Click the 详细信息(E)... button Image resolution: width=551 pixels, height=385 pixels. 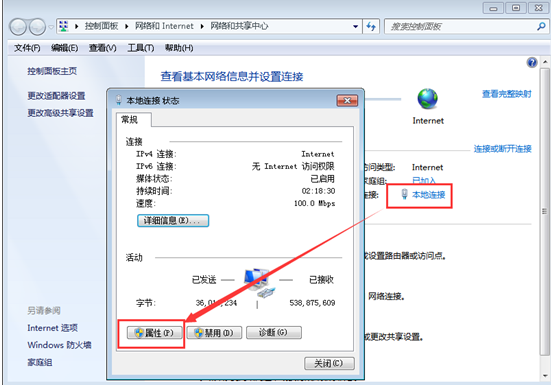173,221
